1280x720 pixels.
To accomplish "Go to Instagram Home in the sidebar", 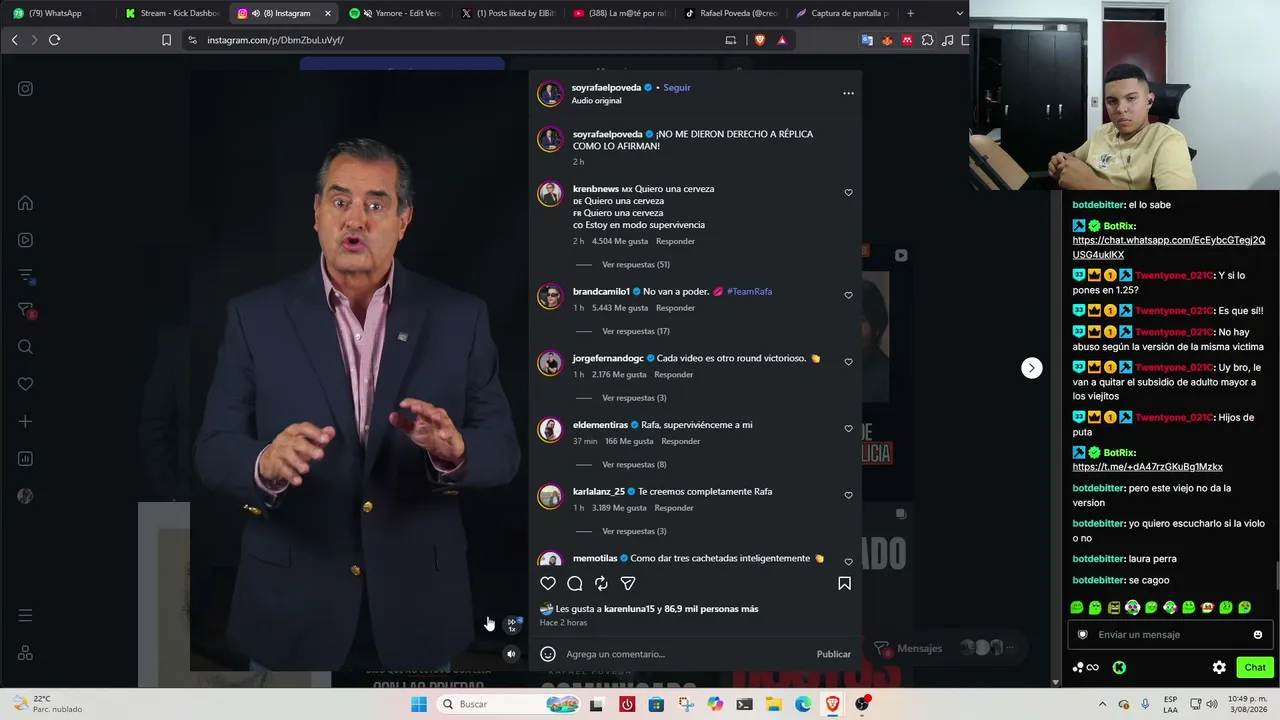I will 25,203.
